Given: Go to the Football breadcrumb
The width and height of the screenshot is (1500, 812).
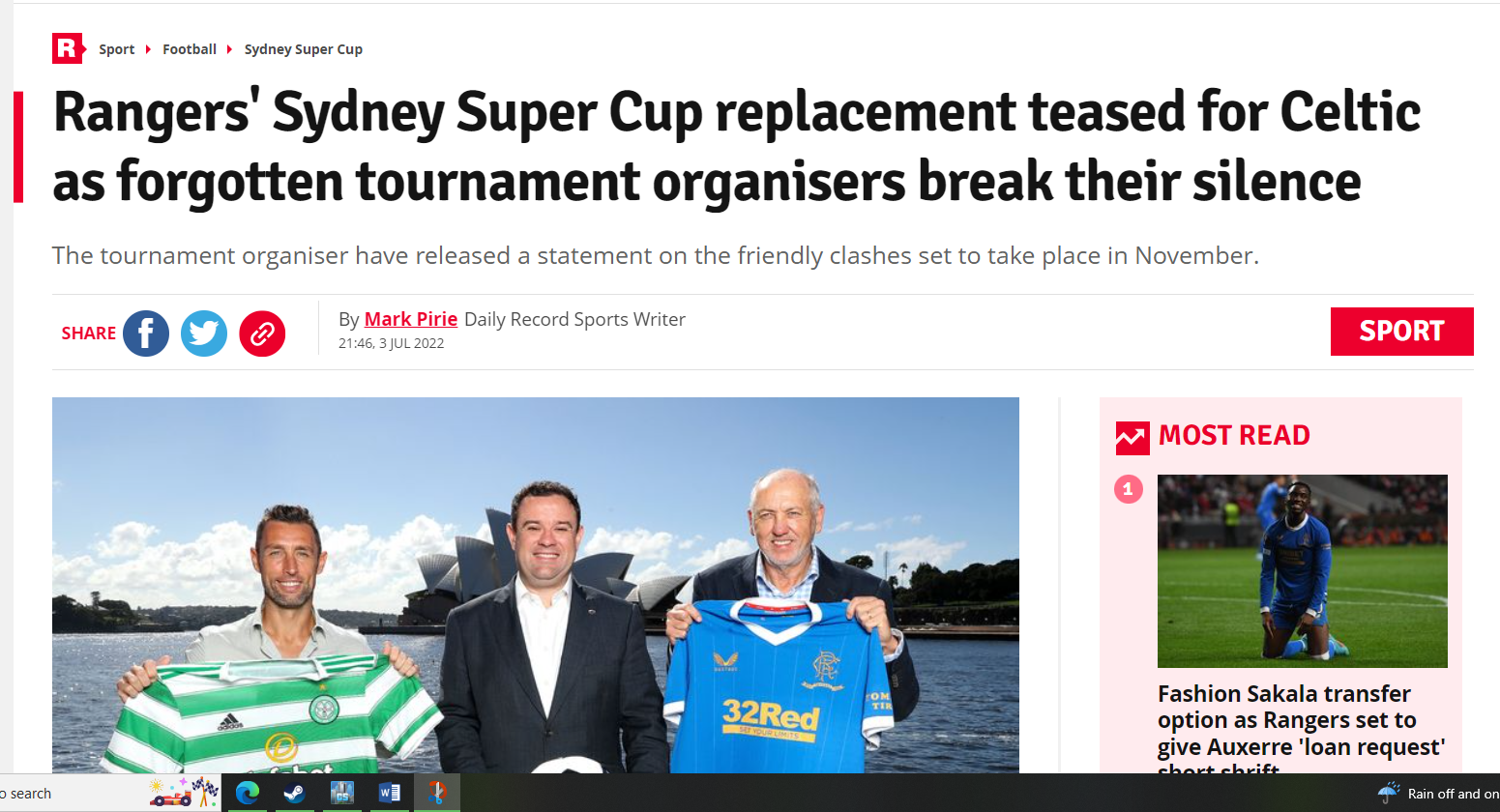Looking at the screenshot, I should coord(190,49).
